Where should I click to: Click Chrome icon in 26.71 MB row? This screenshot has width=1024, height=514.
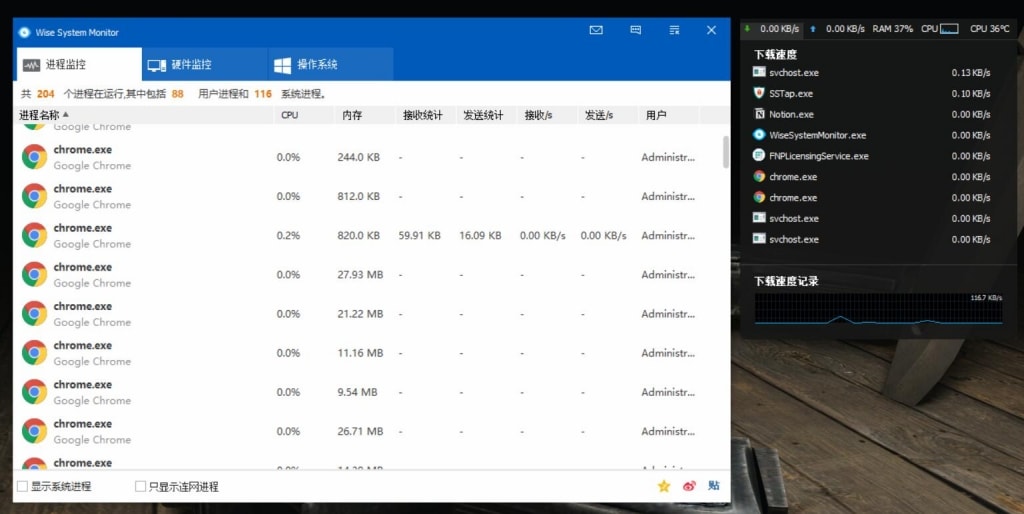34,431
